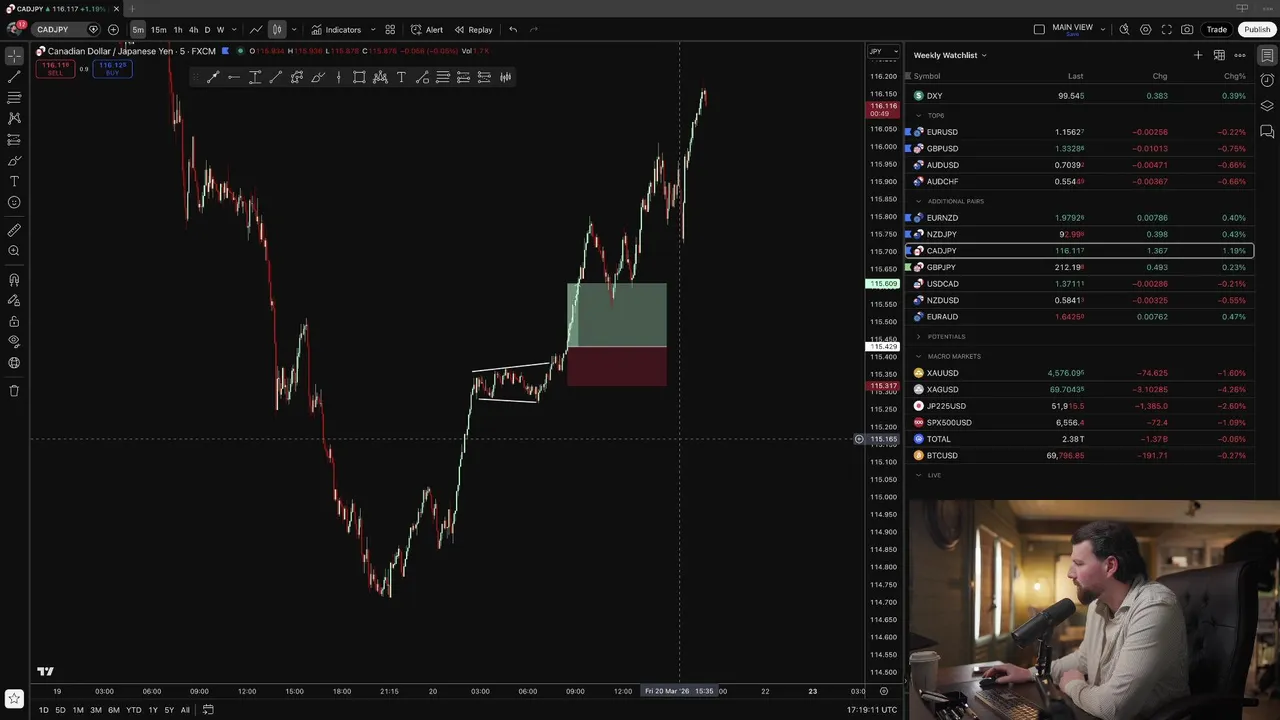
Task: Open the object tree globe icon
Action: point(14,363)
